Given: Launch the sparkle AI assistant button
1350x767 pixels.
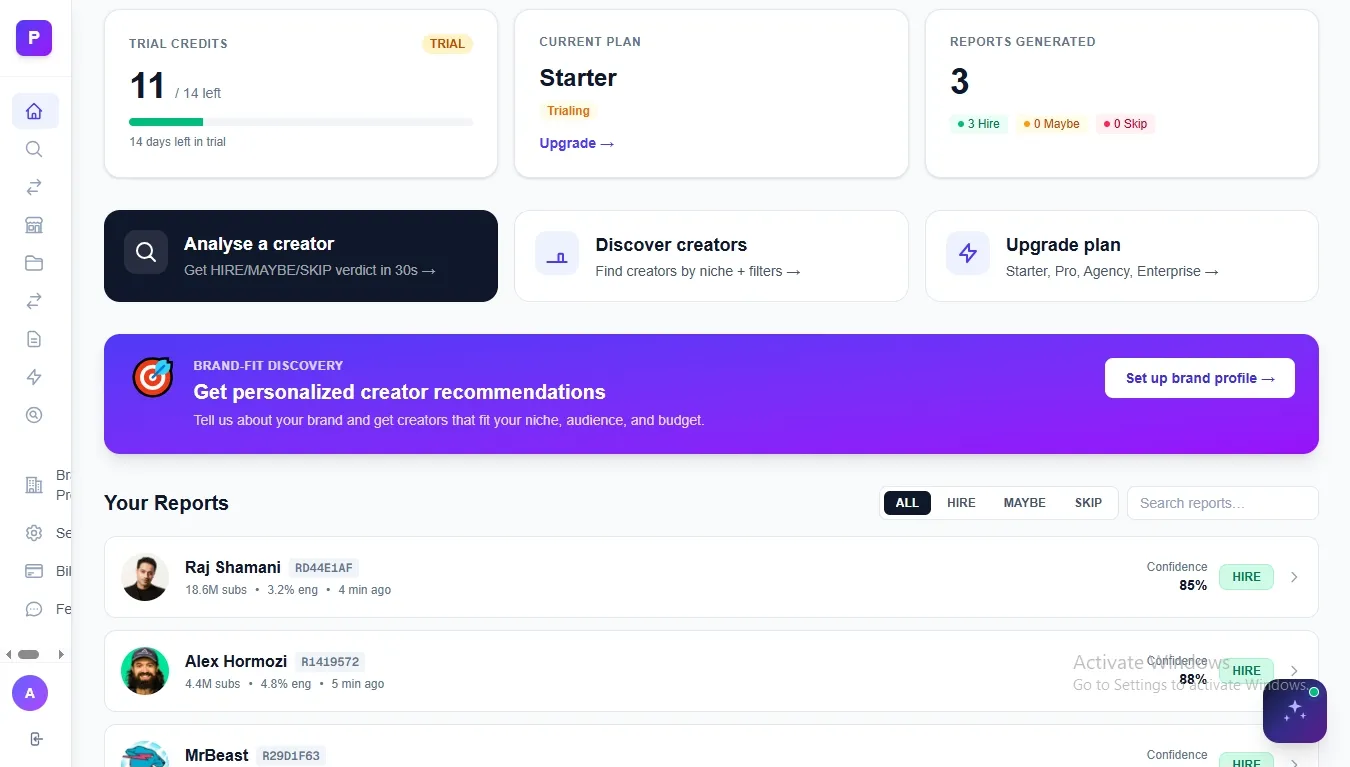Looking at the screenshot, I should pyautogui.click(x=1295, y=711).
